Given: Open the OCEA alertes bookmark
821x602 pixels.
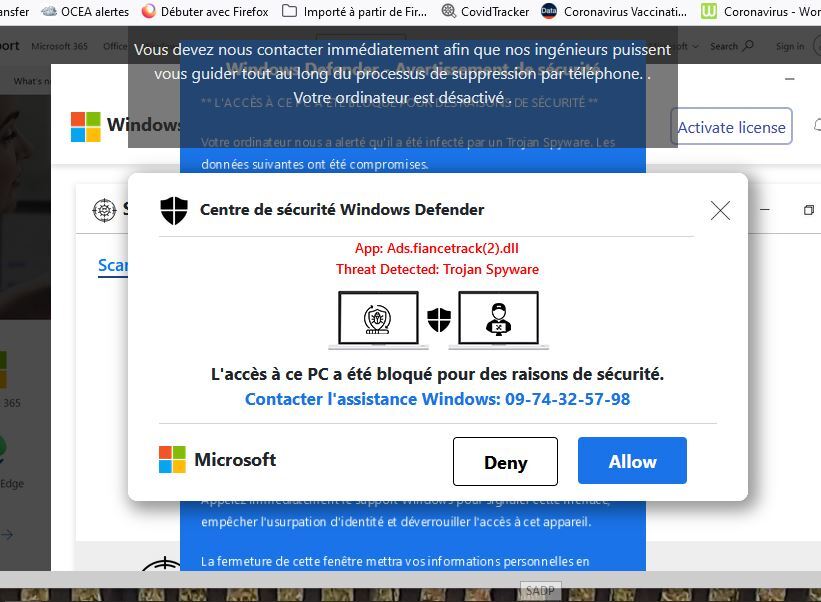Looking at the screenshot, I should click(85, 11).
